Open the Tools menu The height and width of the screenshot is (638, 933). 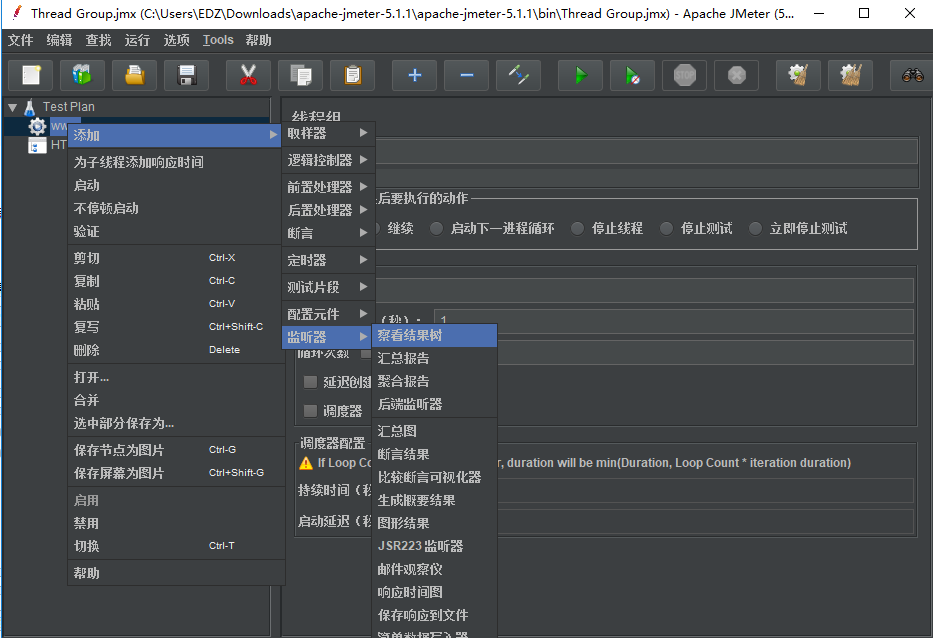pos(218,40)
